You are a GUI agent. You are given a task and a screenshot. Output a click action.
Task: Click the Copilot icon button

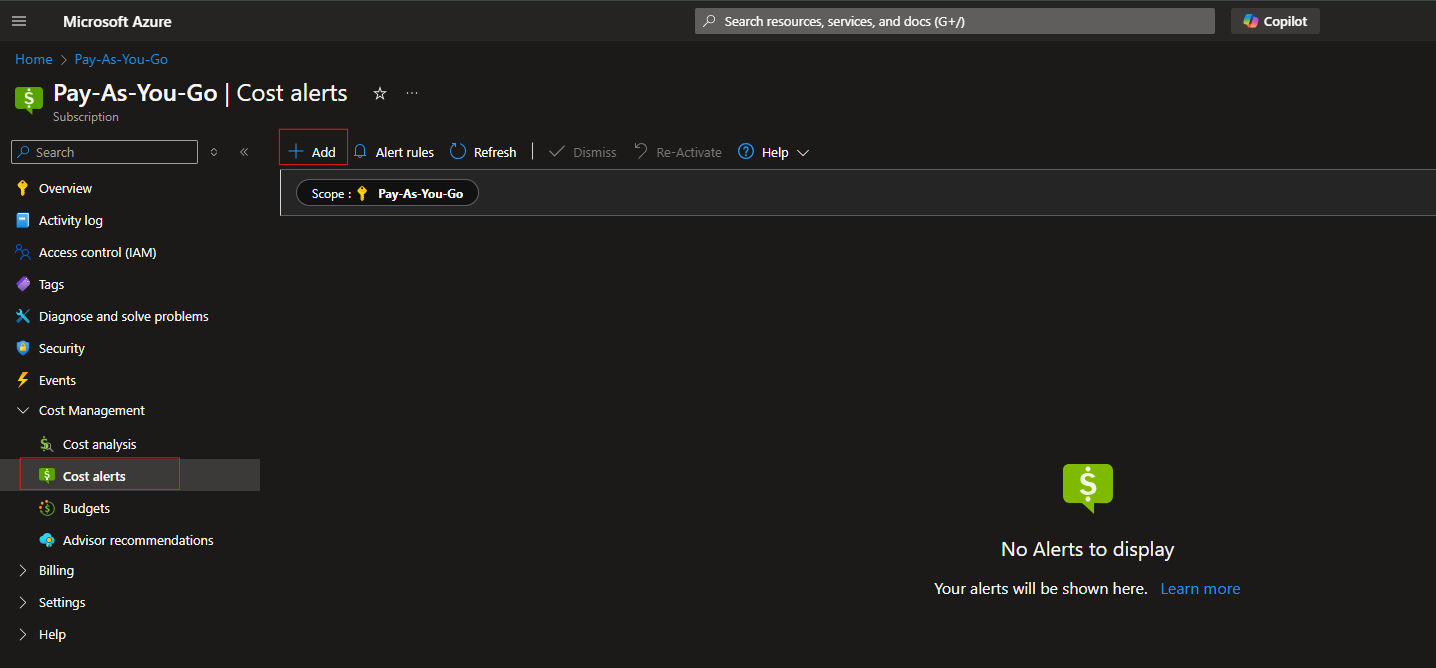[x=1251, y=21]
